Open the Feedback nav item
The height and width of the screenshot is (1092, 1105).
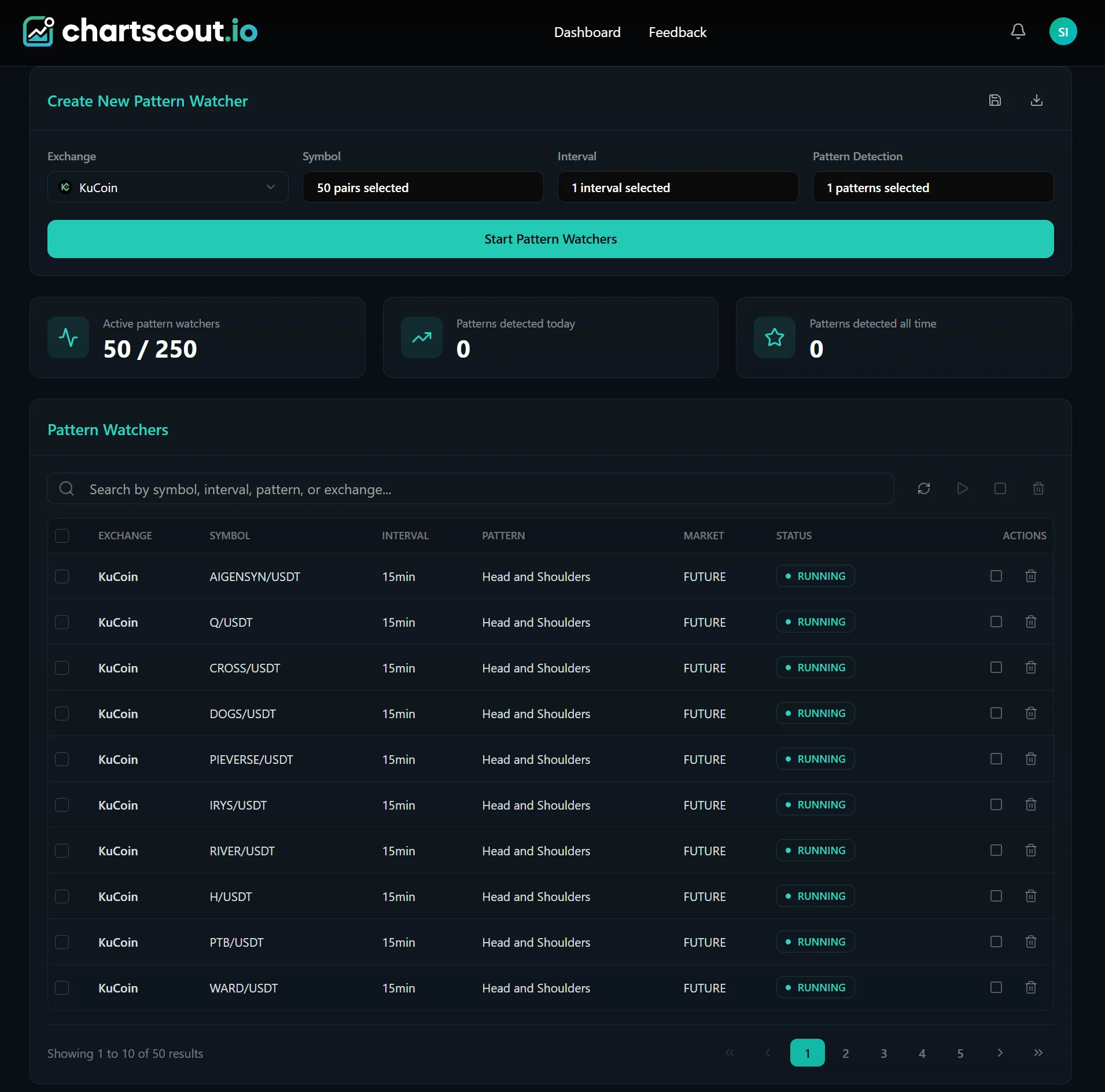coord(677,32)
